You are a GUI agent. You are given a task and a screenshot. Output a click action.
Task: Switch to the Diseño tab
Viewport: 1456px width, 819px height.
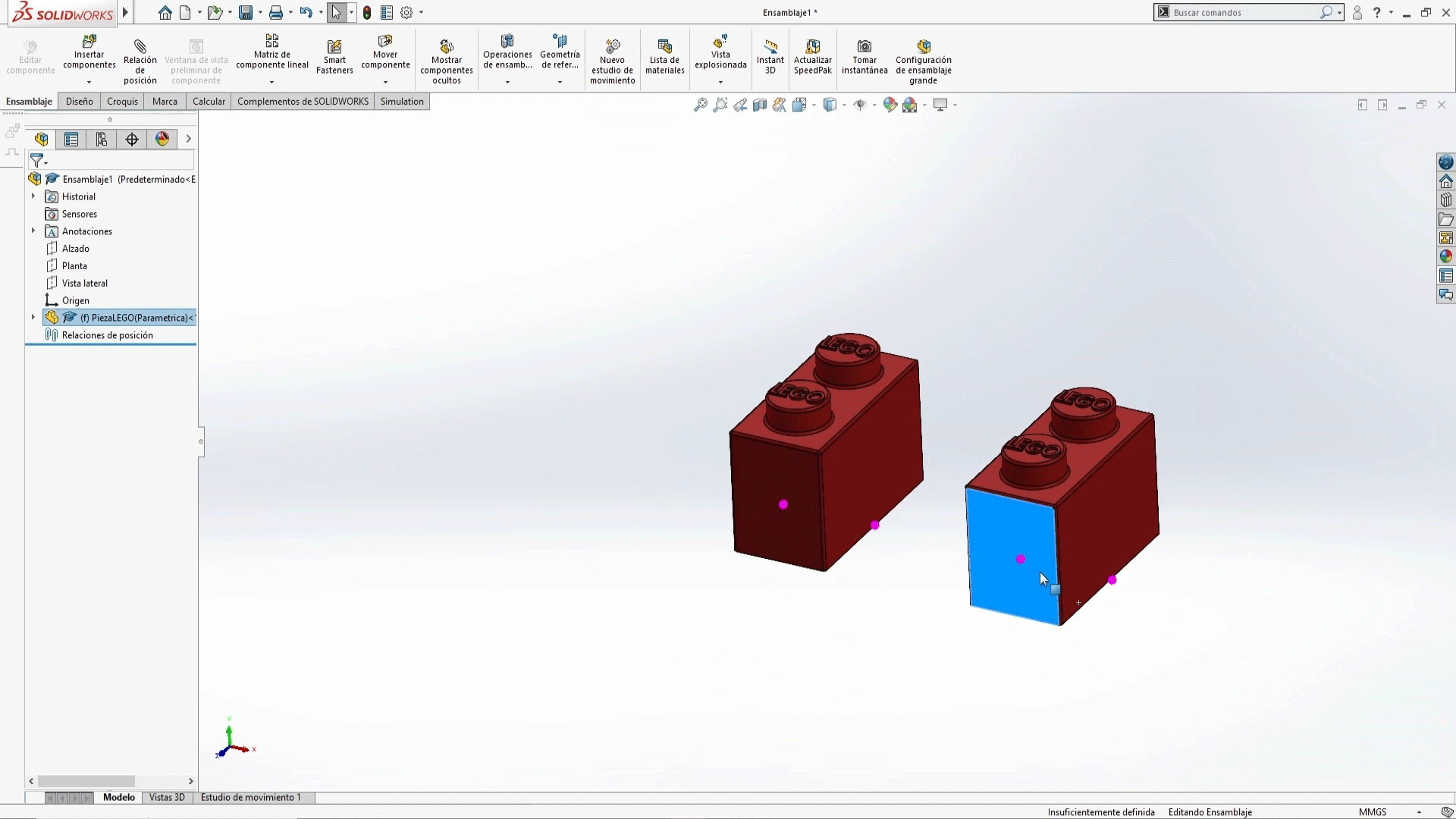coord(80,102)
